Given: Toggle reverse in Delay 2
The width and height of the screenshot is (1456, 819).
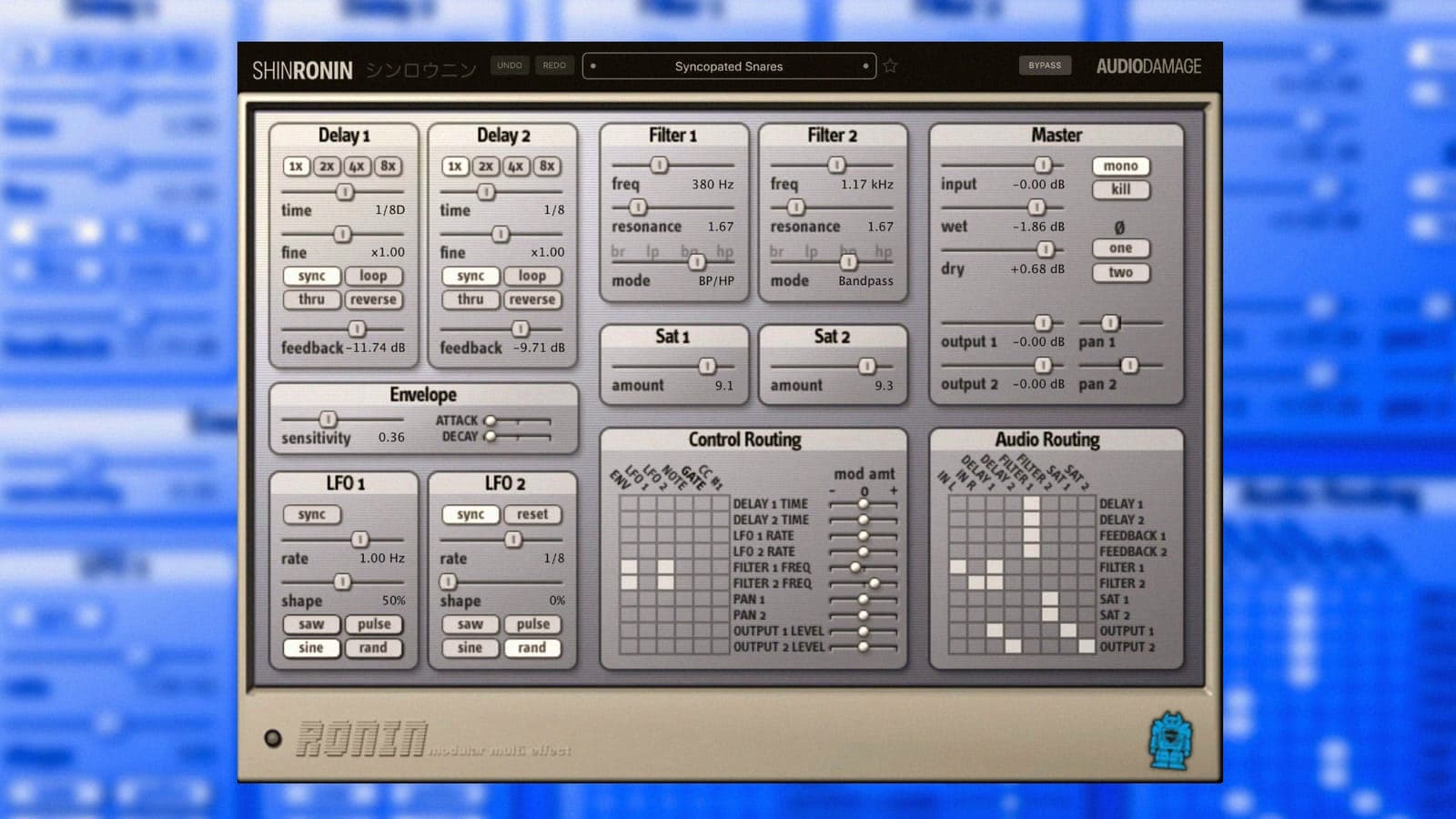Looking at the screenshot, I should coord(532,299).
